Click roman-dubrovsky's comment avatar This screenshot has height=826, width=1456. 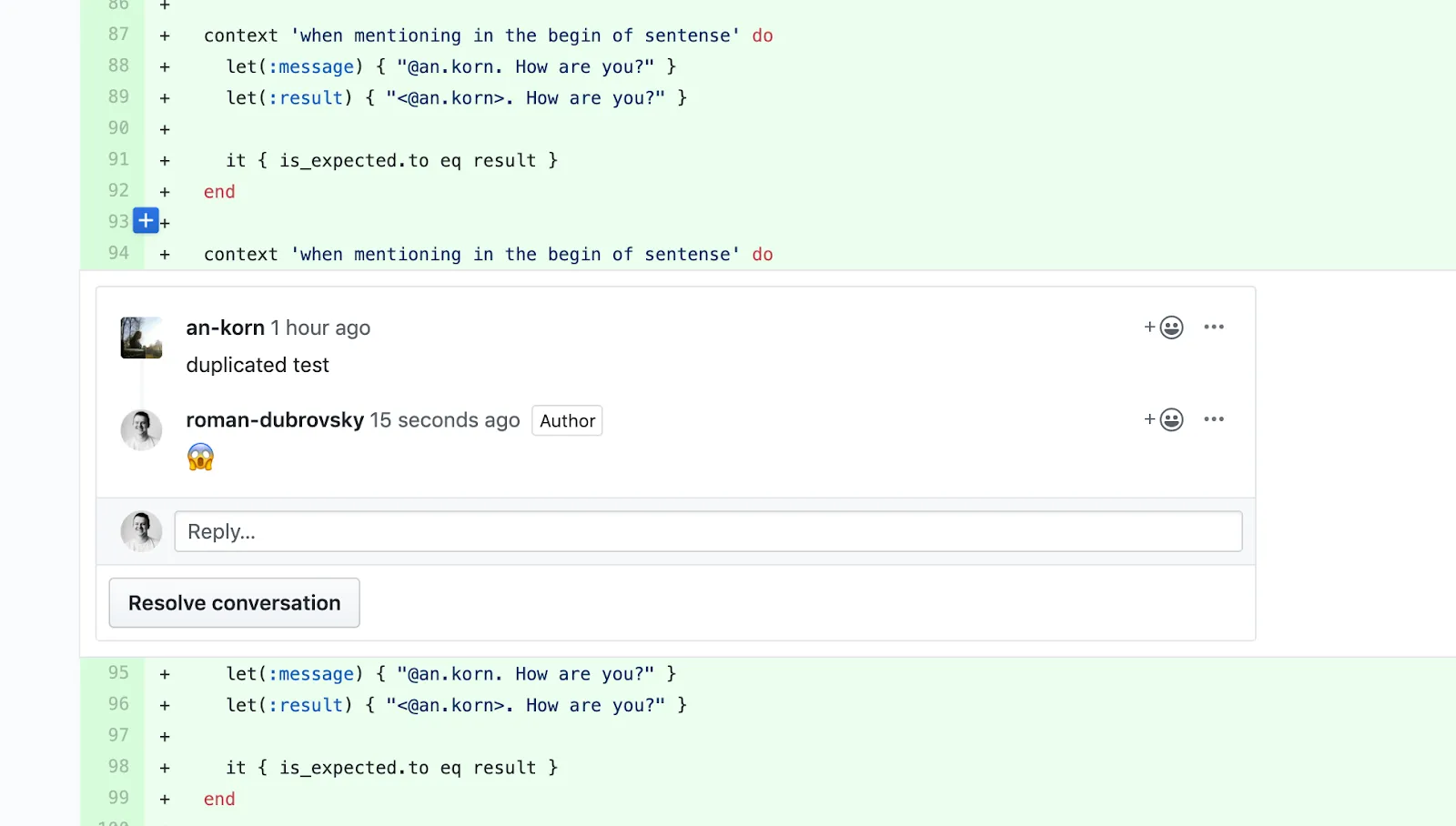point(140,429)
